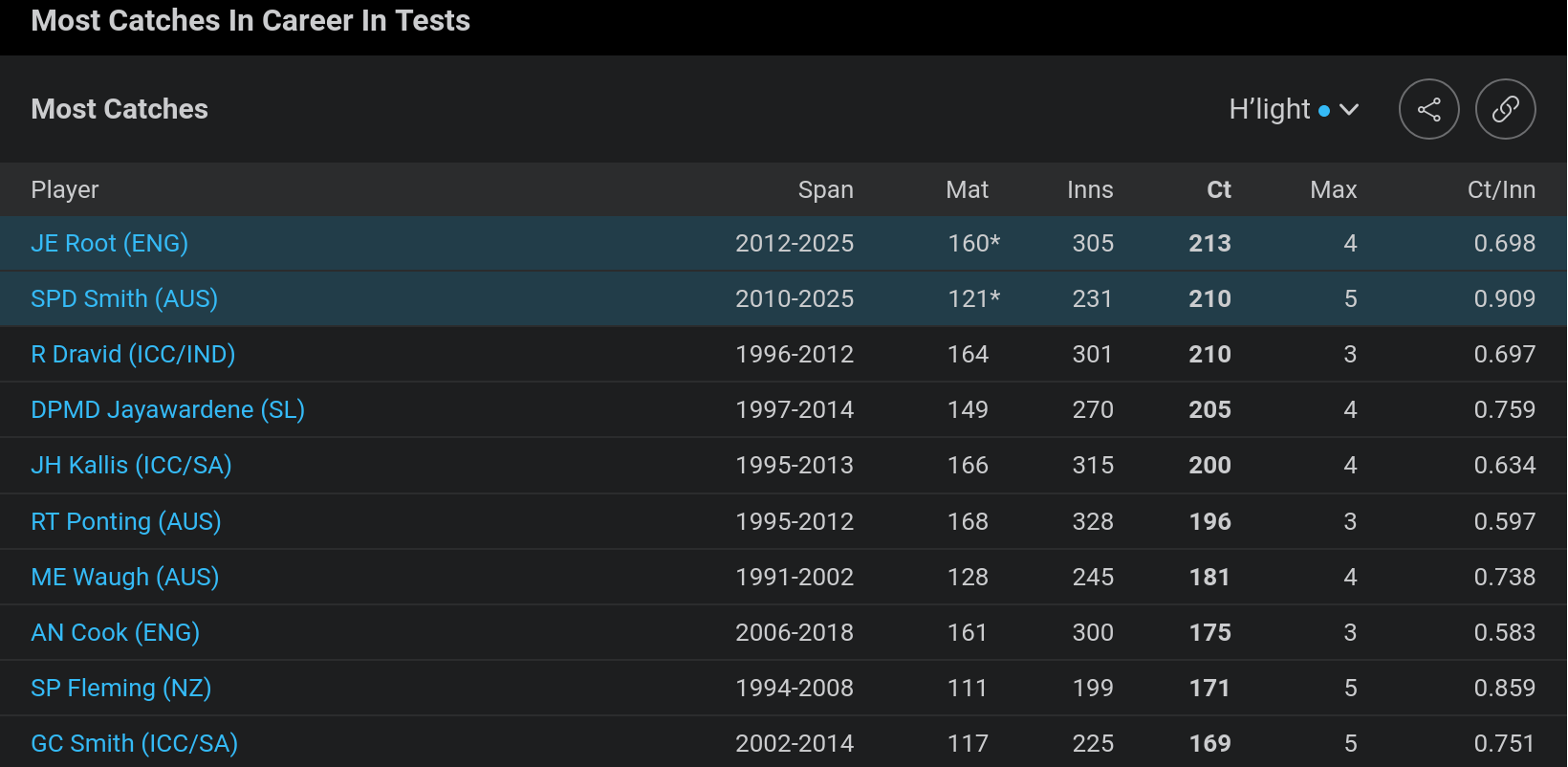The height and width of the screenshot is (767, 1568).
Task: Select Ponting's 196 catches value
Action: [x=1209, y=521]
